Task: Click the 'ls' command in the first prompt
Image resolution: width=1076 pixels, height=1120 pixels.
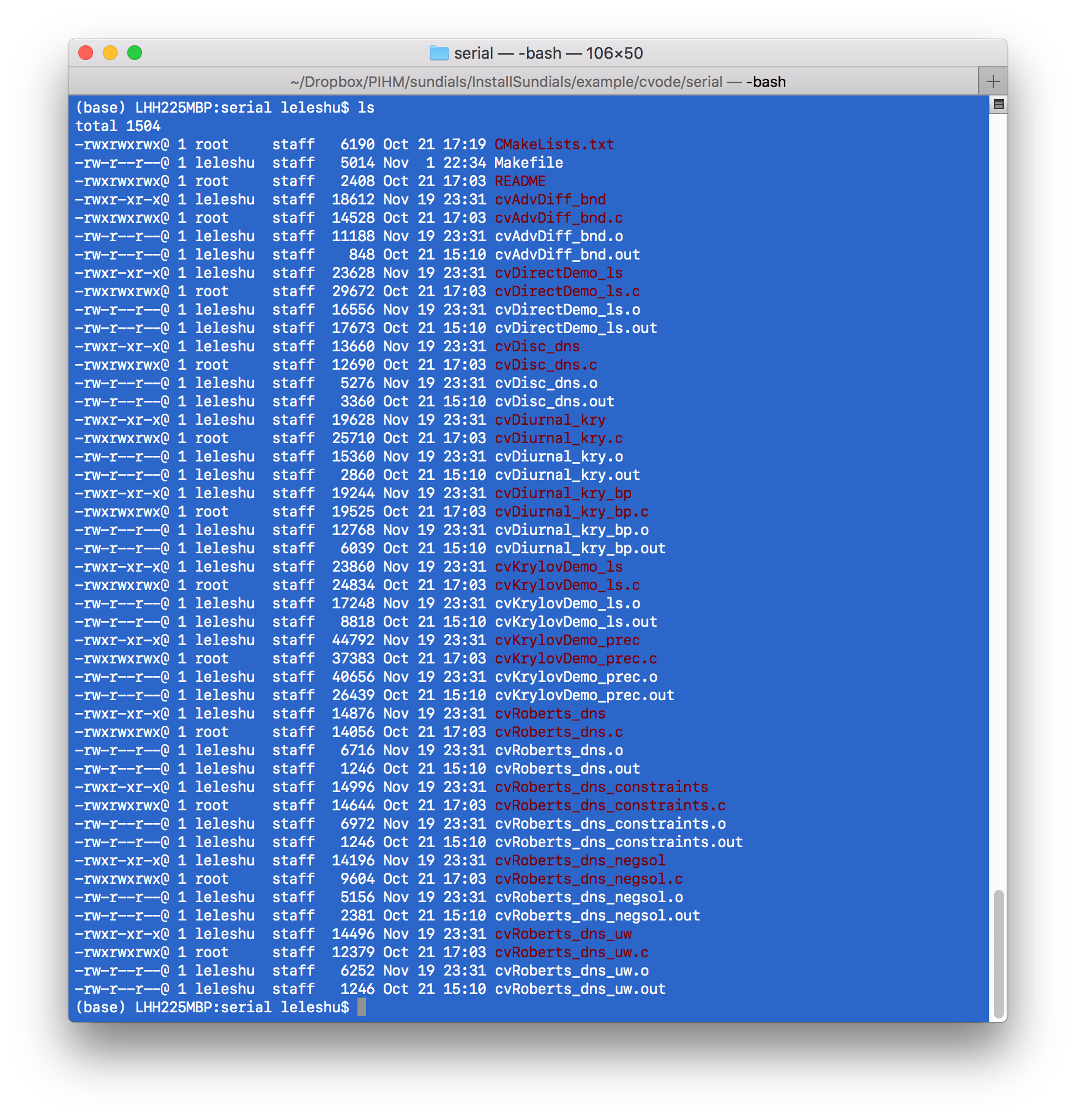Action: 368,107
